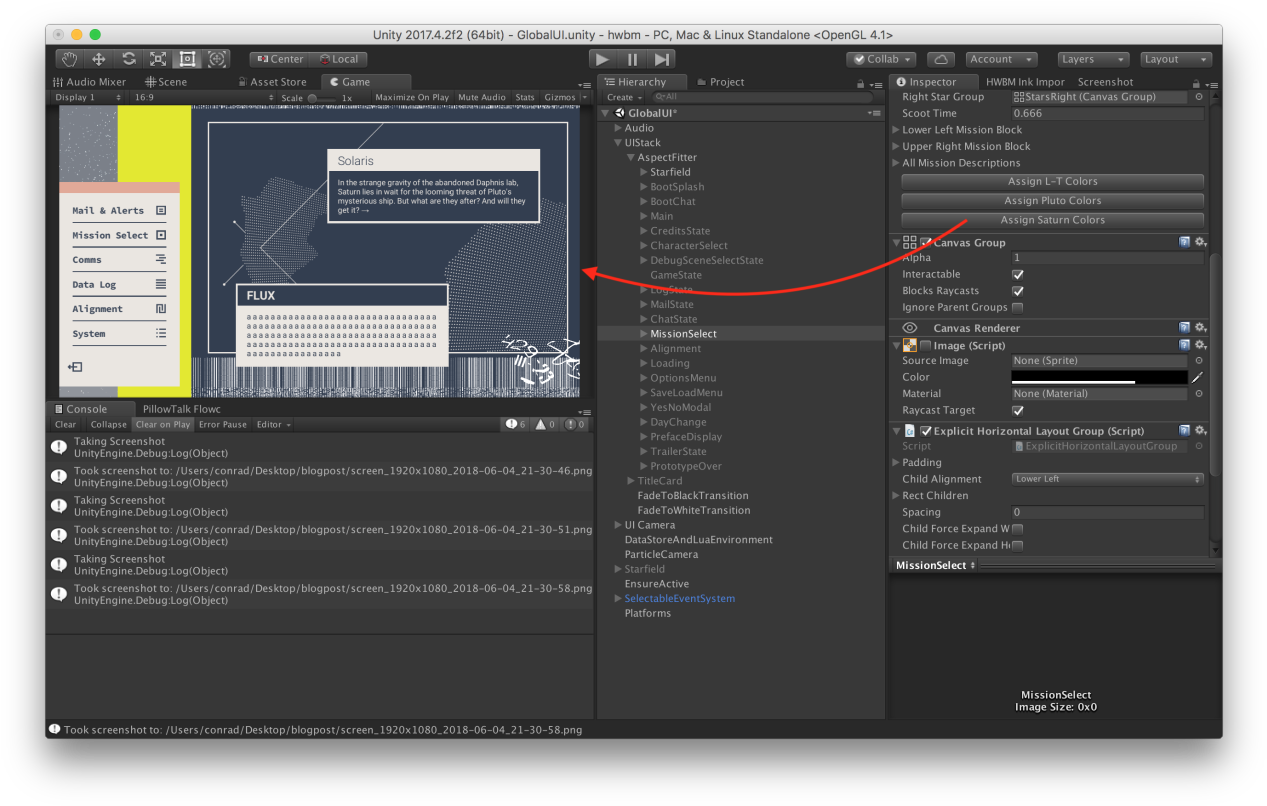Open help for Image (Script) component

(x=1184, y=345)
